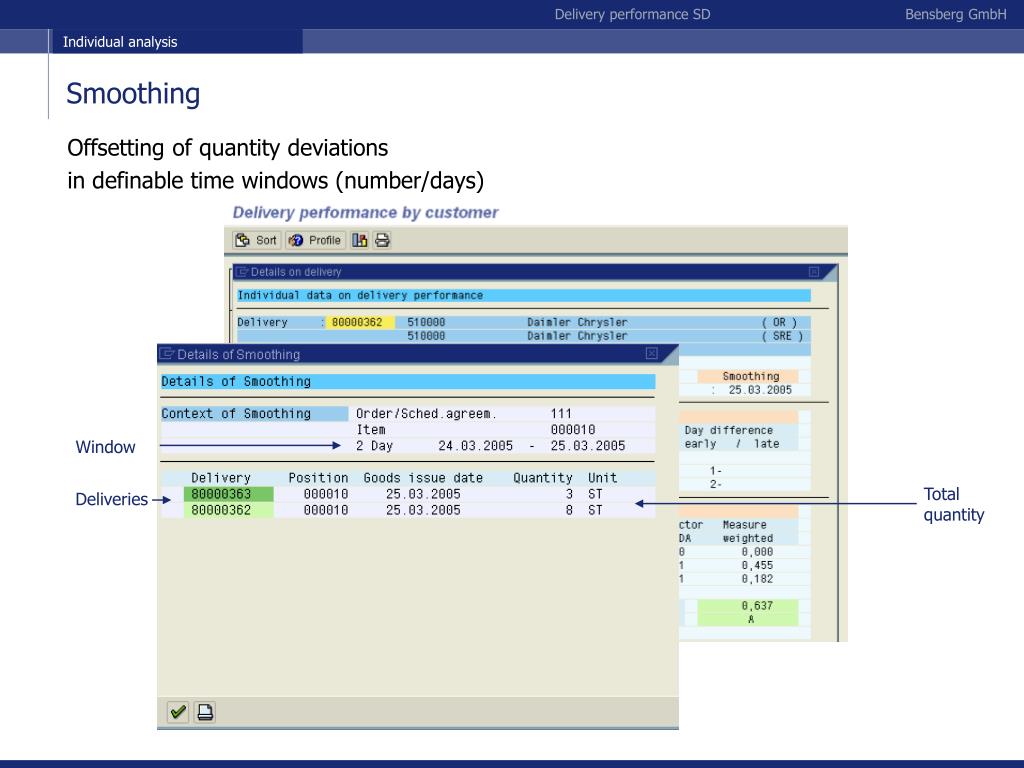Click the print icon in the Smoothing dialog footer

pyautogui.click(x=205, y=712)
